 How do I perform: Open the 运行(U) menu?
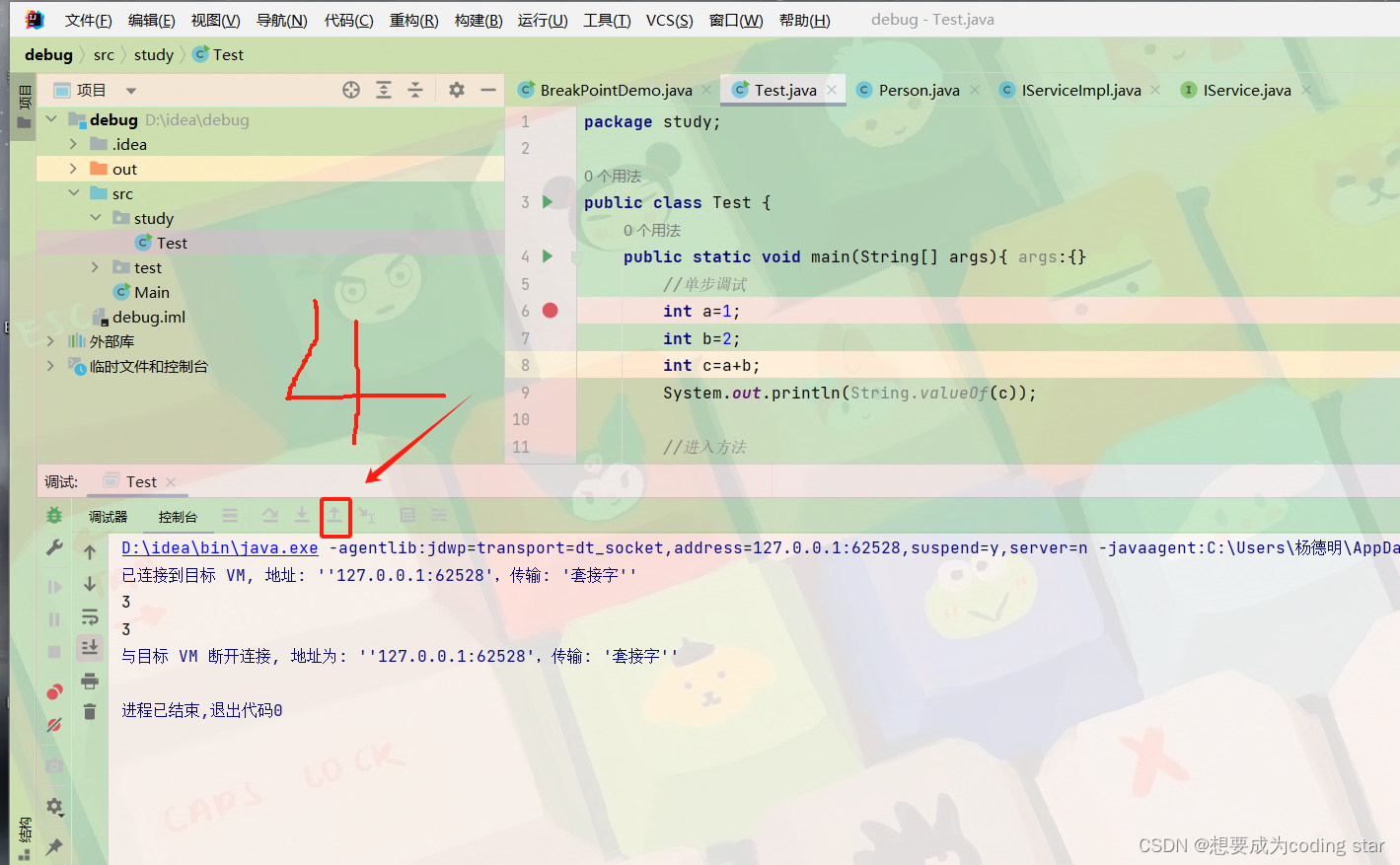543,20
